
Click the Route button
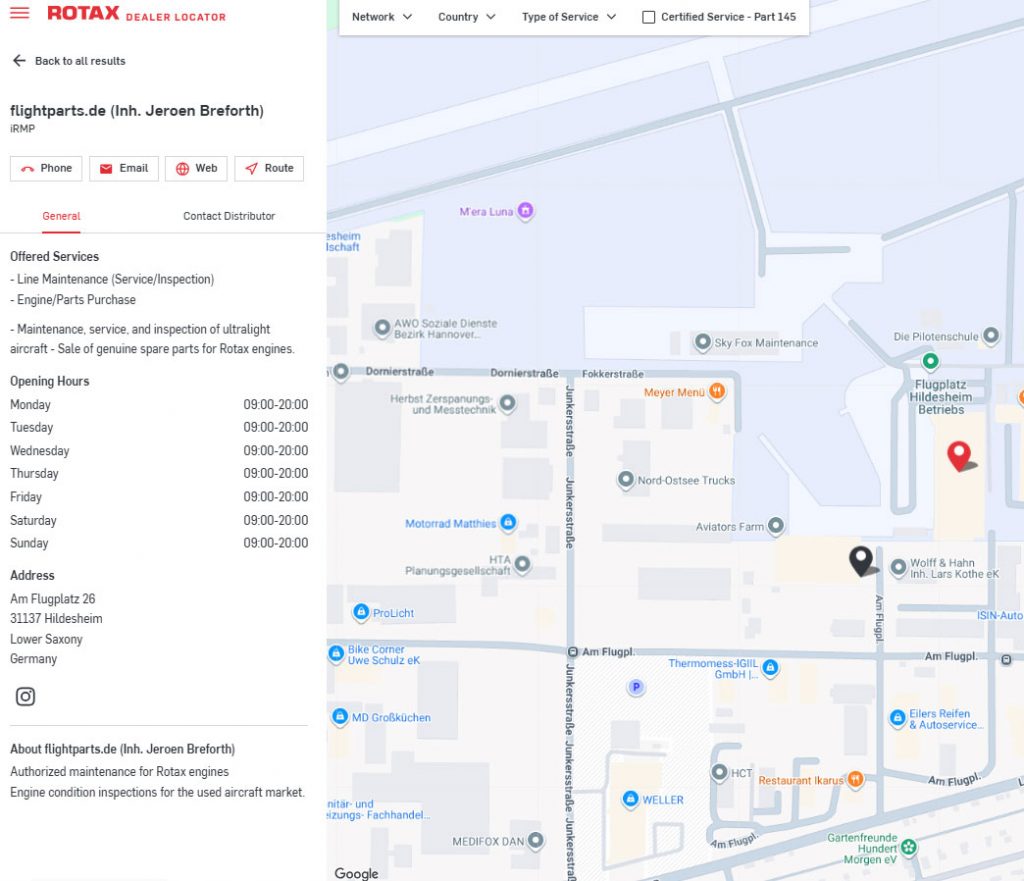click(x=269, y=168)
